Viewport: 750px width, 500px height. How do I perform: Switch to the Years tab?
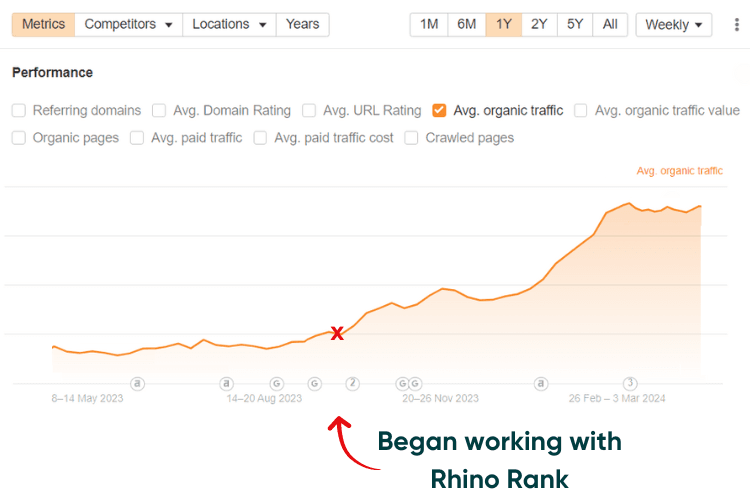302,24
